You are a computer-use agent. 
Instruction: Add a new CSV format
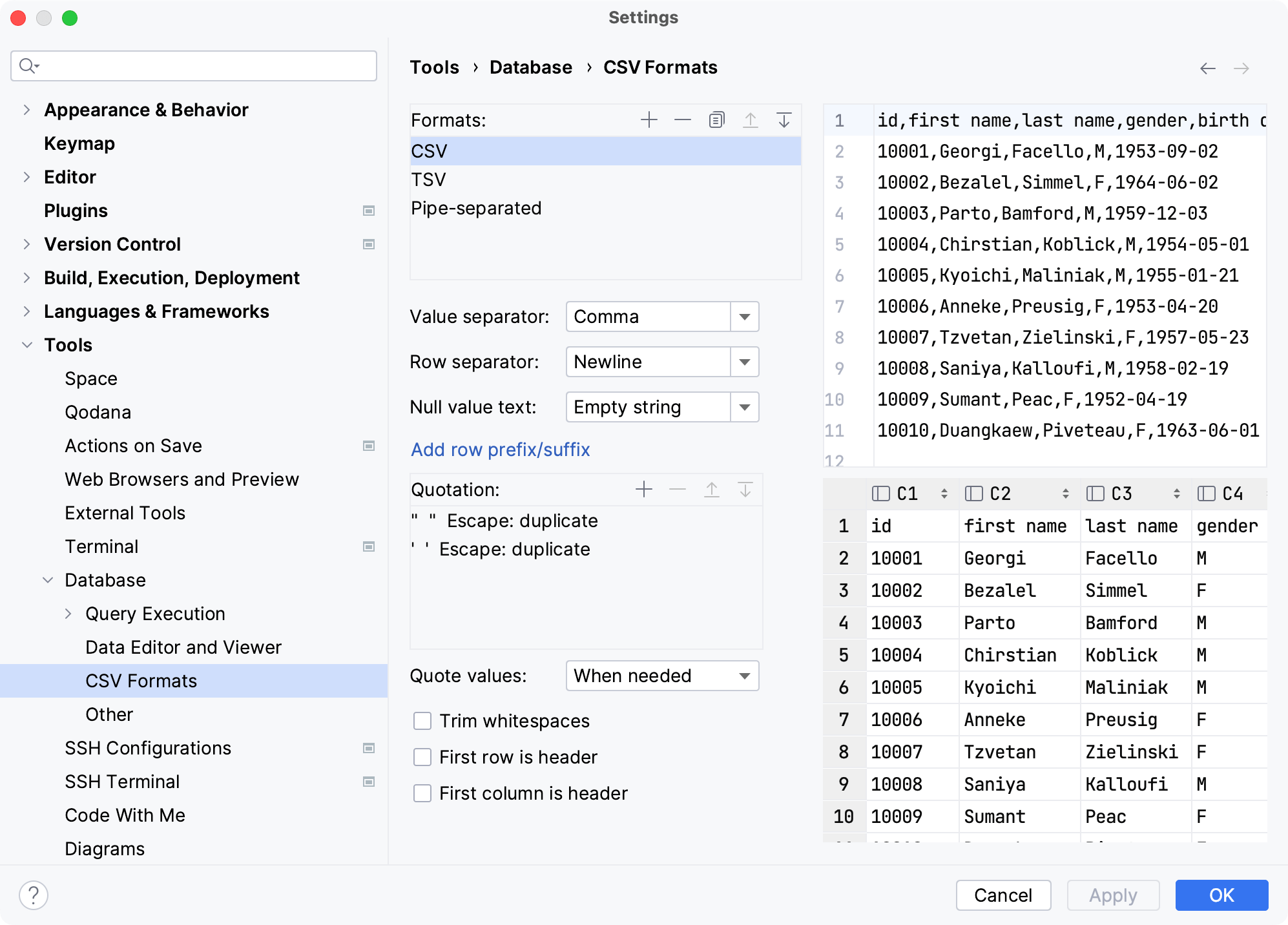(x=649, y=120)
